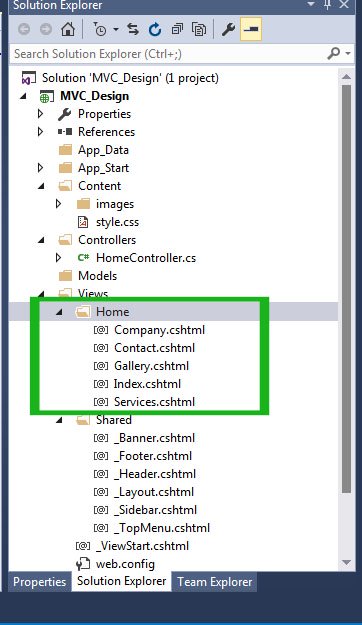Toggle Preview Selected Items button
Viewport: 362px width, 625px height.
(251, 29)
